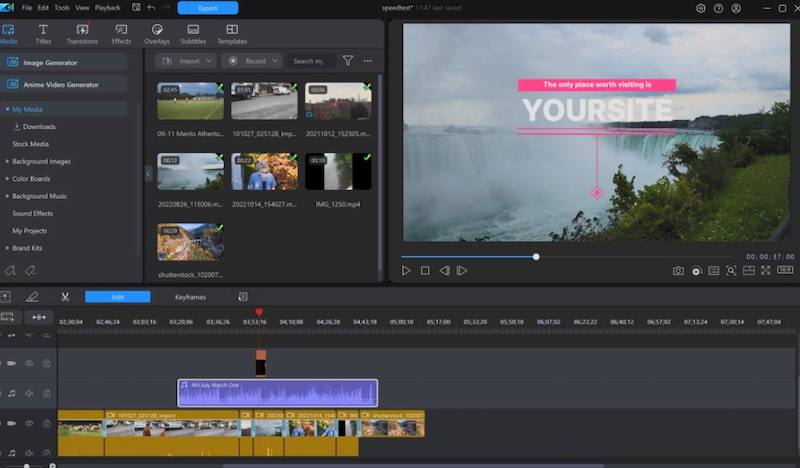Step to previous frame in preview
The height and width of the screenshot is (468, 800).
(x=444, y=270)
